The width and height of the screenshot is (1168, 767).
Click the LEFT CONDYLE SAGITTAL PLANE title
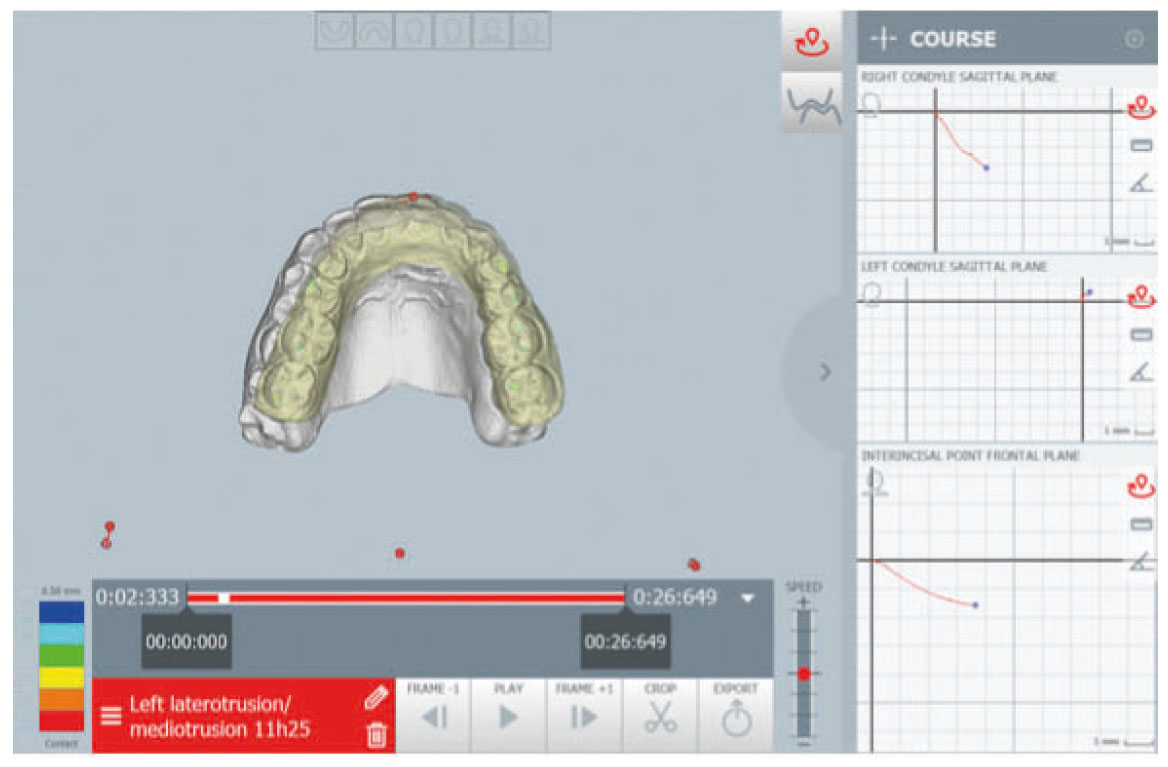pos(954,266)
